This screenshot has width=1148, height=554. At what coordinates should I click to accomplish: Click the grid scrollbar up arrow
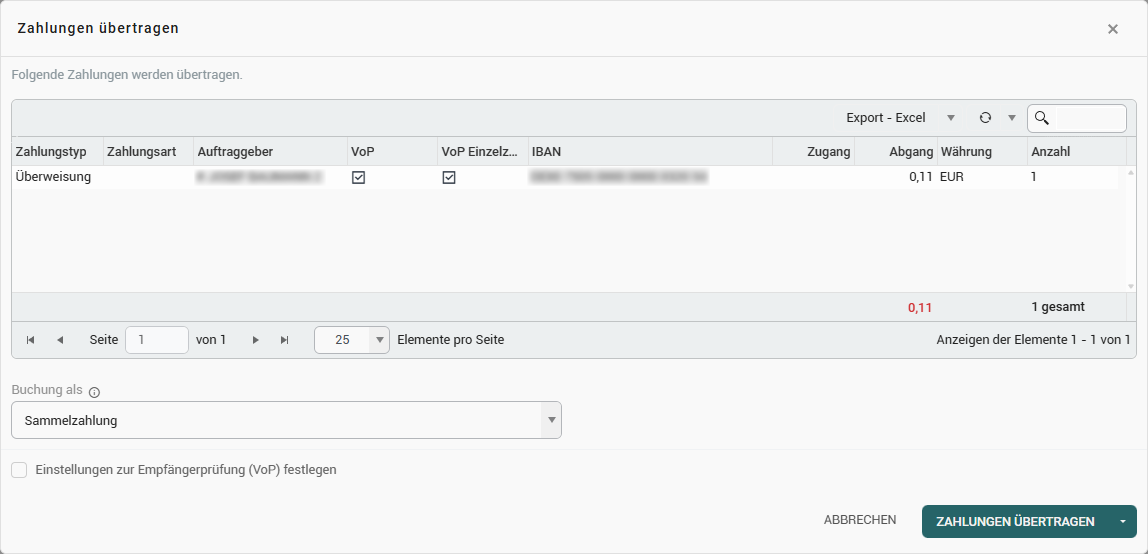click(1131, 173)
